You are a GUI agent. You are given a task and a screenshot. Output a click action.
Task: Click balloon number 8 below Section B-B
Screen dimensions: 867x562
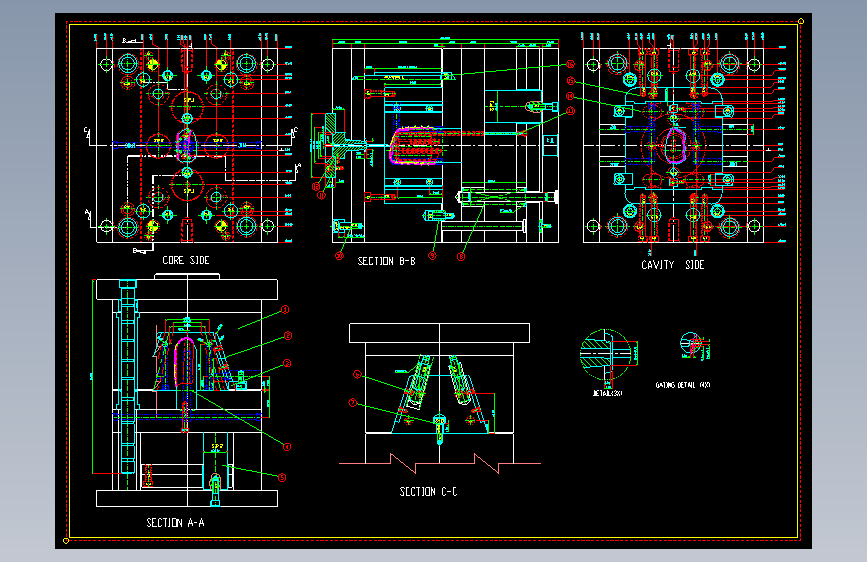coord(461,257)
